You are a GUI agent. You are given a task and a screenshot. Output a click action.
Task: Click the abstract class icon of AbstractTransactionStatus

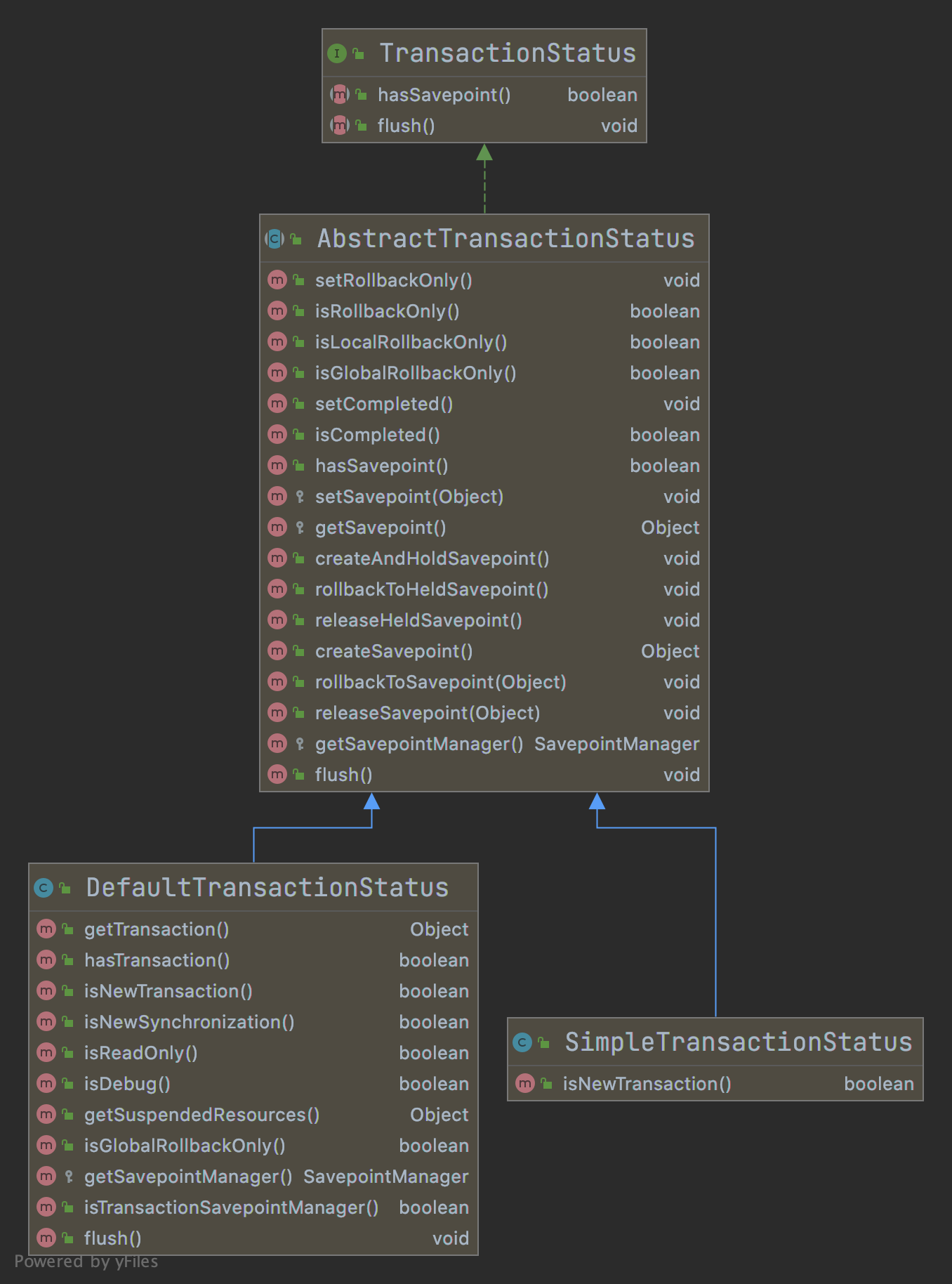(275, 239)
